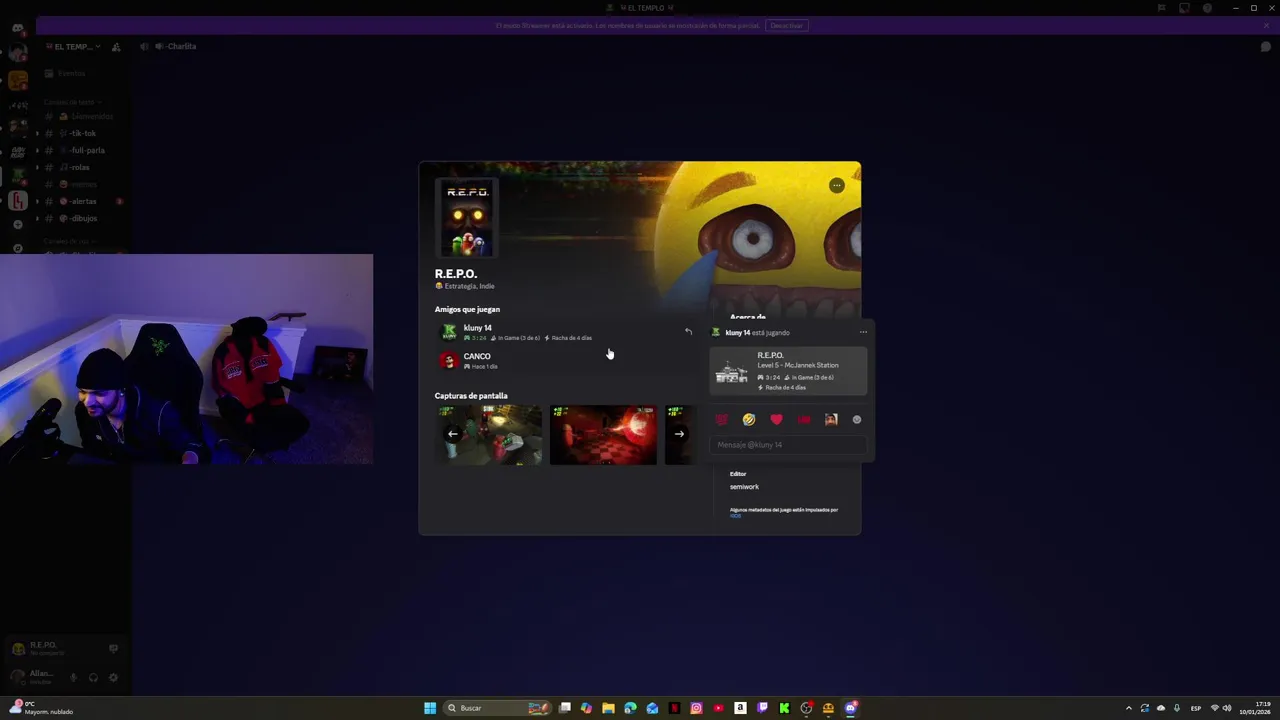Open Instagram from the taskbar
This screenshot has width=1280, height=720.
click(696, 708)
